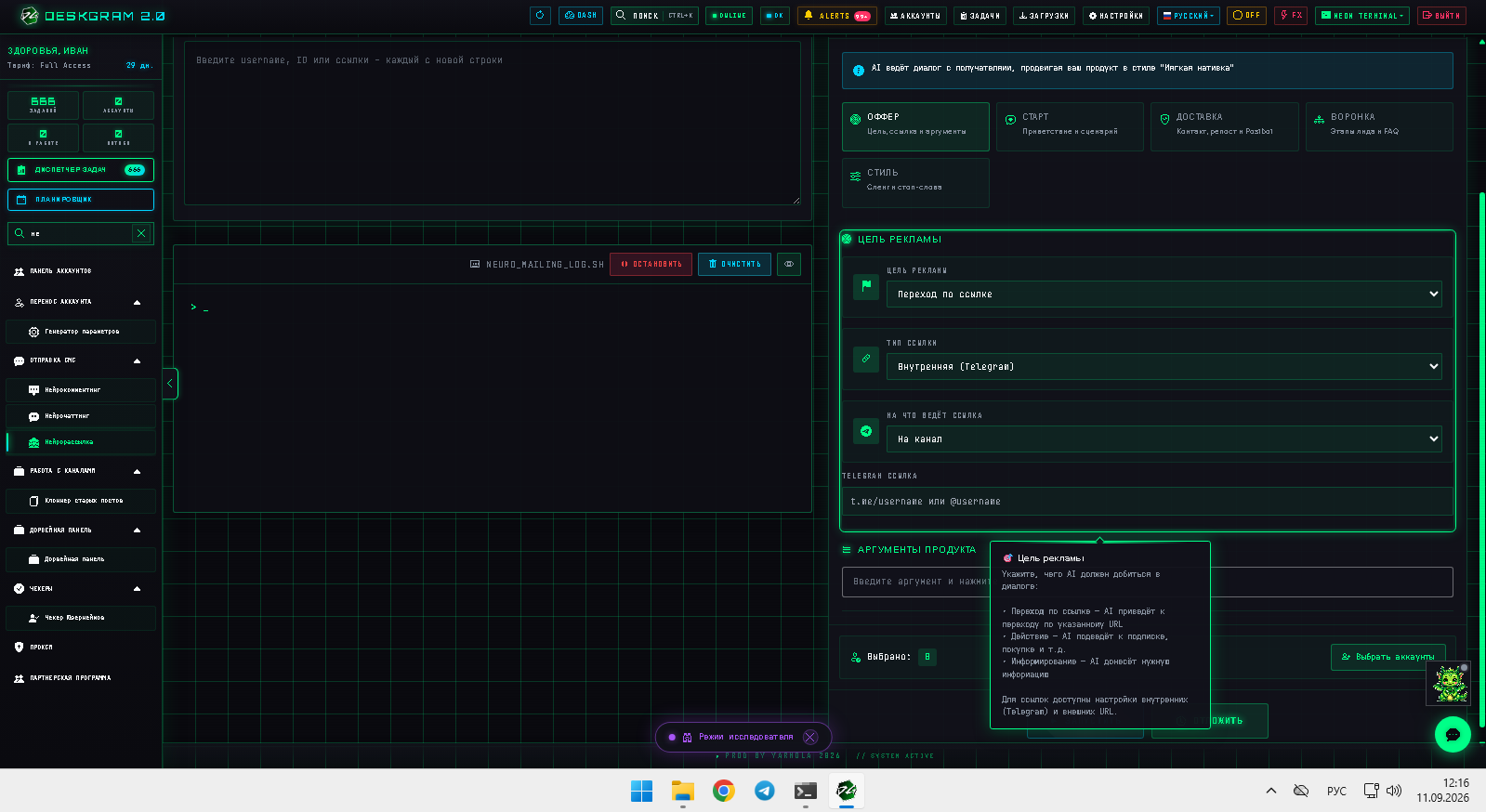This screenshot has width=1486, height=812.
Task: Collapse the Работа с каналами section
Action: coord(137,471)
